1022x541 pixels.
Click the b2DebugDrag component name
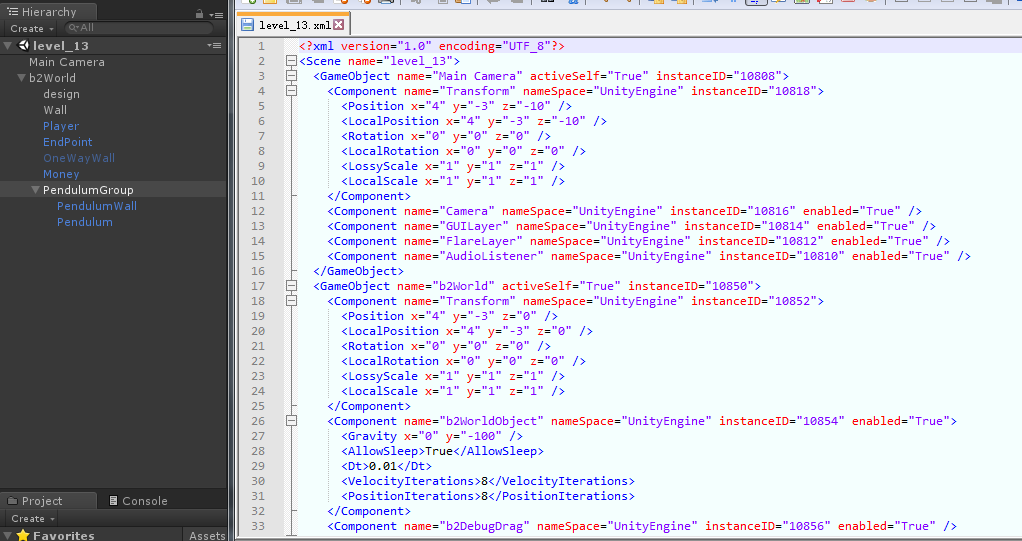tap(484, 525)
